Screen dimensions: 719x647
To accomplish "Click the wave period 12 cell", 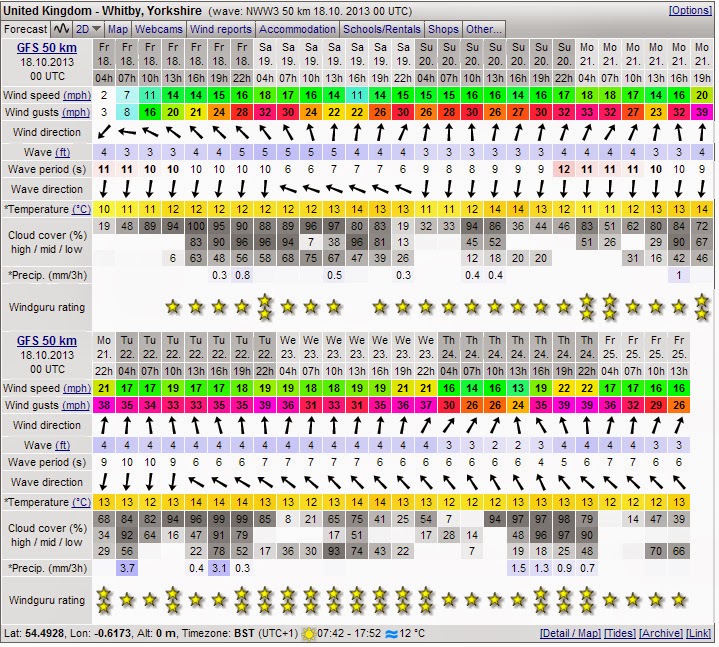I will pos(564,169).
